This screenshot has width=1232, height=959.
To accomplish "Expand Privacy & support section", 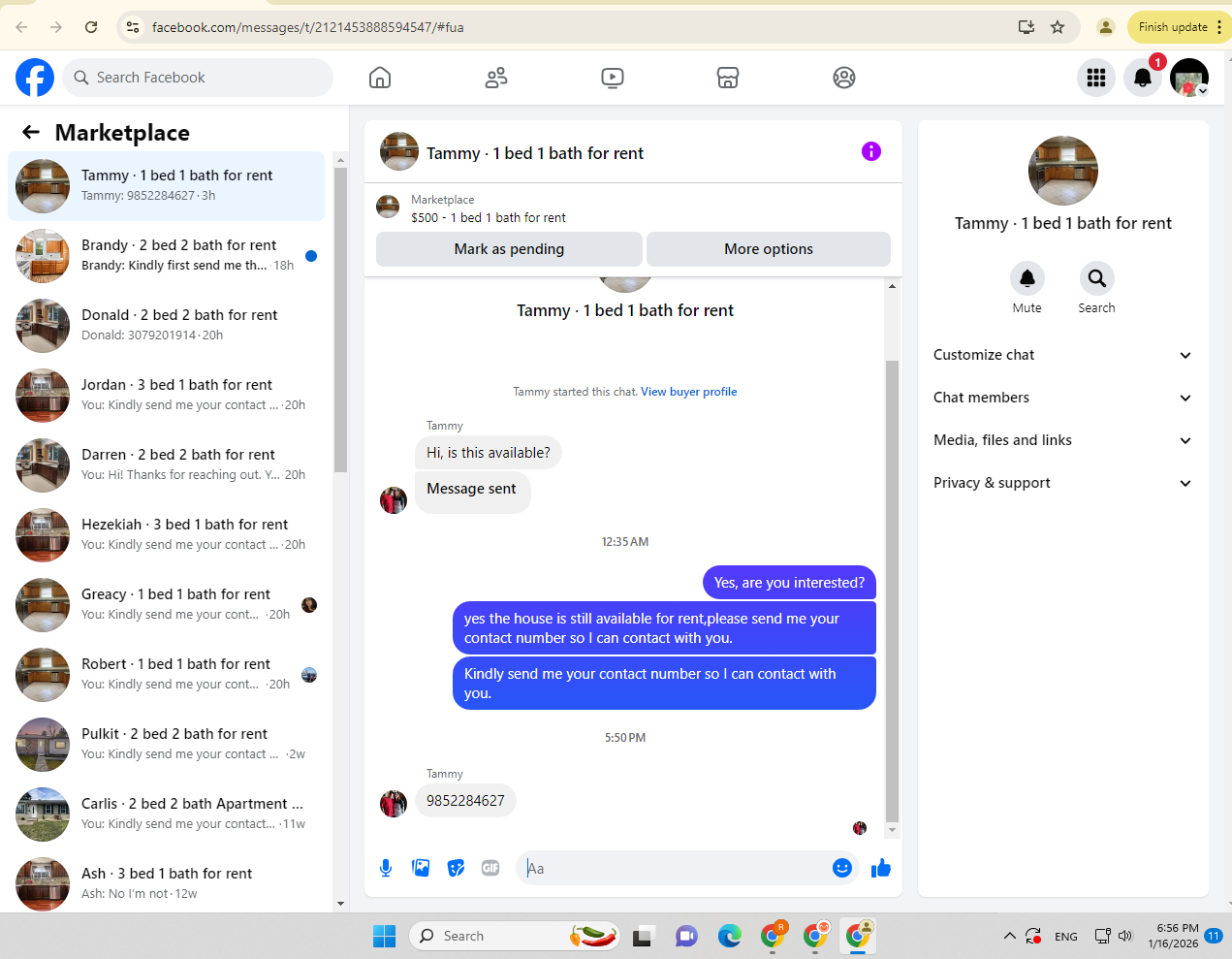I will point(1062,483).
